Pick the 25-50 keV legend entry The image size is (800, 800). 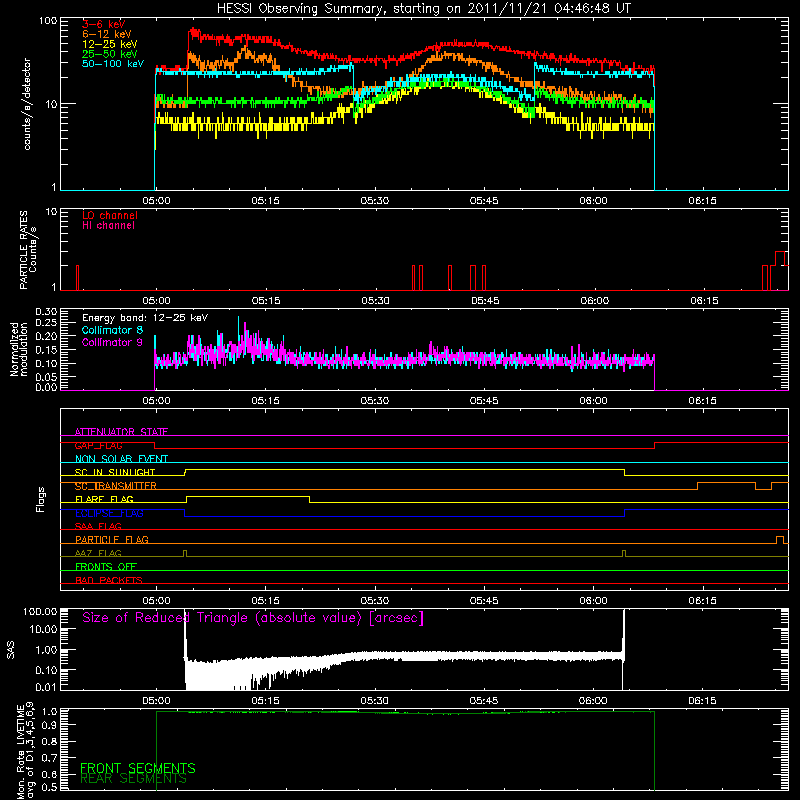point(110,54)
